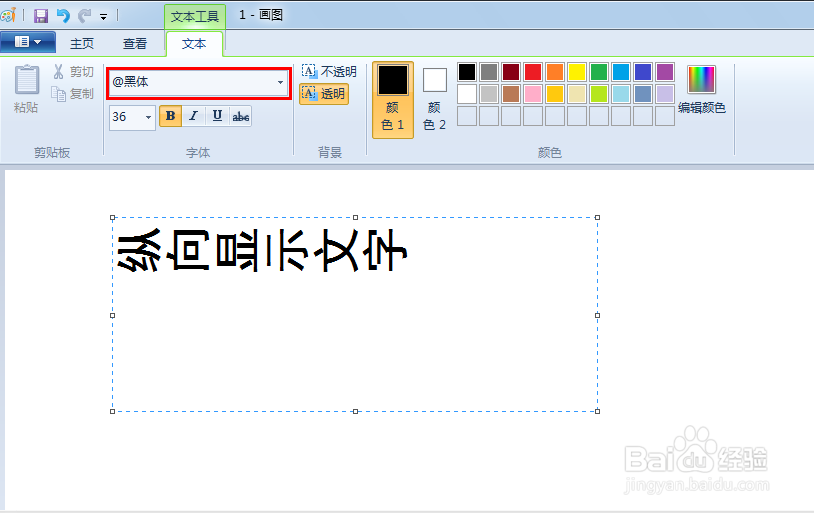Pick the orange color swatch

coord(555,72)
